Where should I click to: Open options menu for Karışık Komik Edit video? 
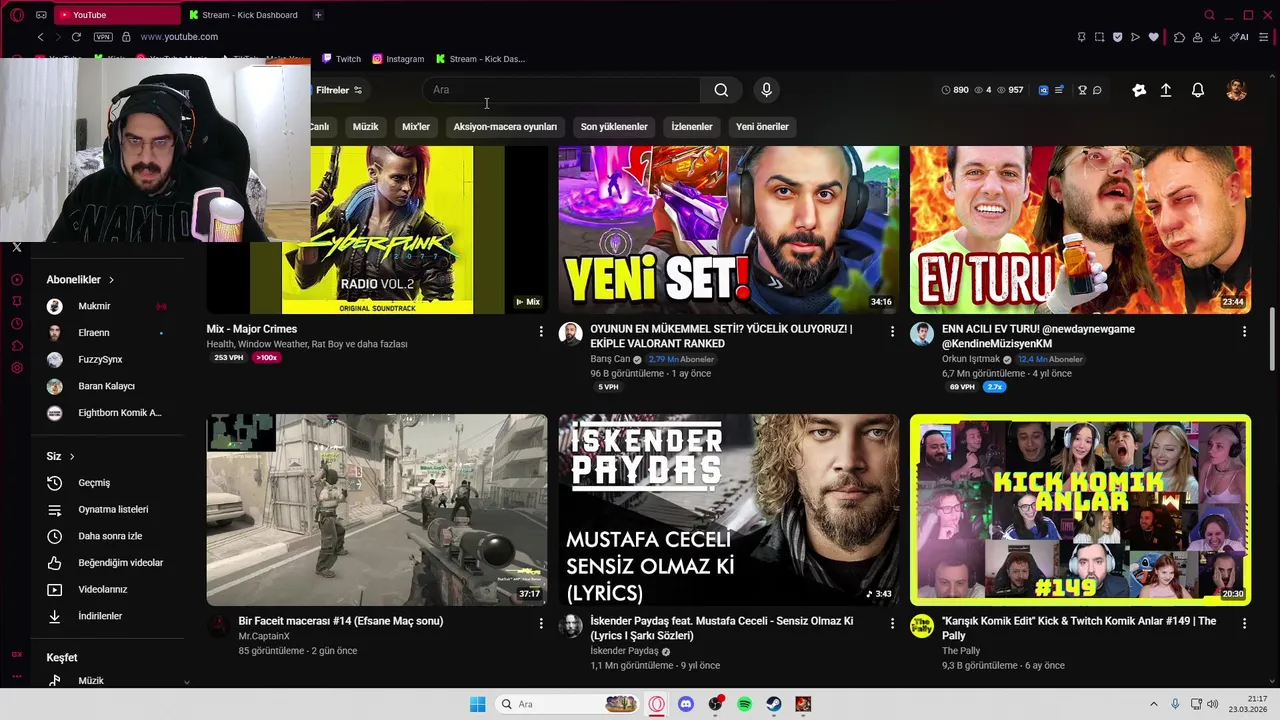click(1244, 623)
